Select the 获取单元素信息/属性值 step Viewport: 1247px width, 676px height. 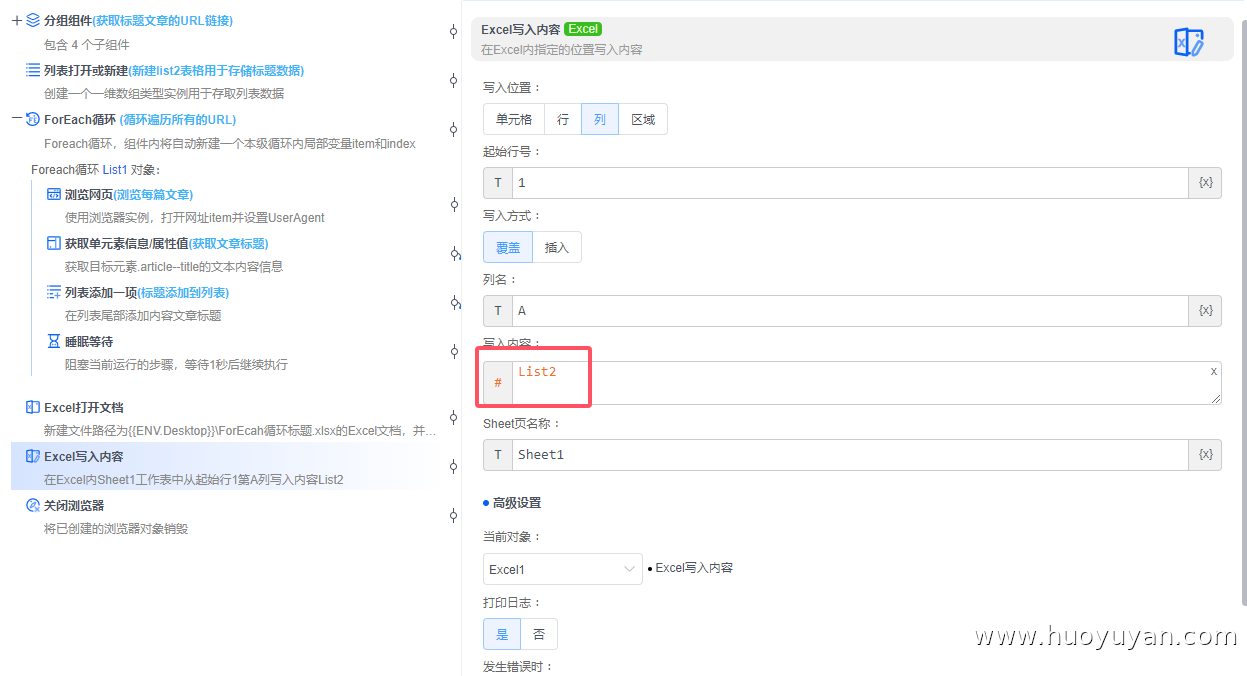pyautogui.click(x=240, y=254)
